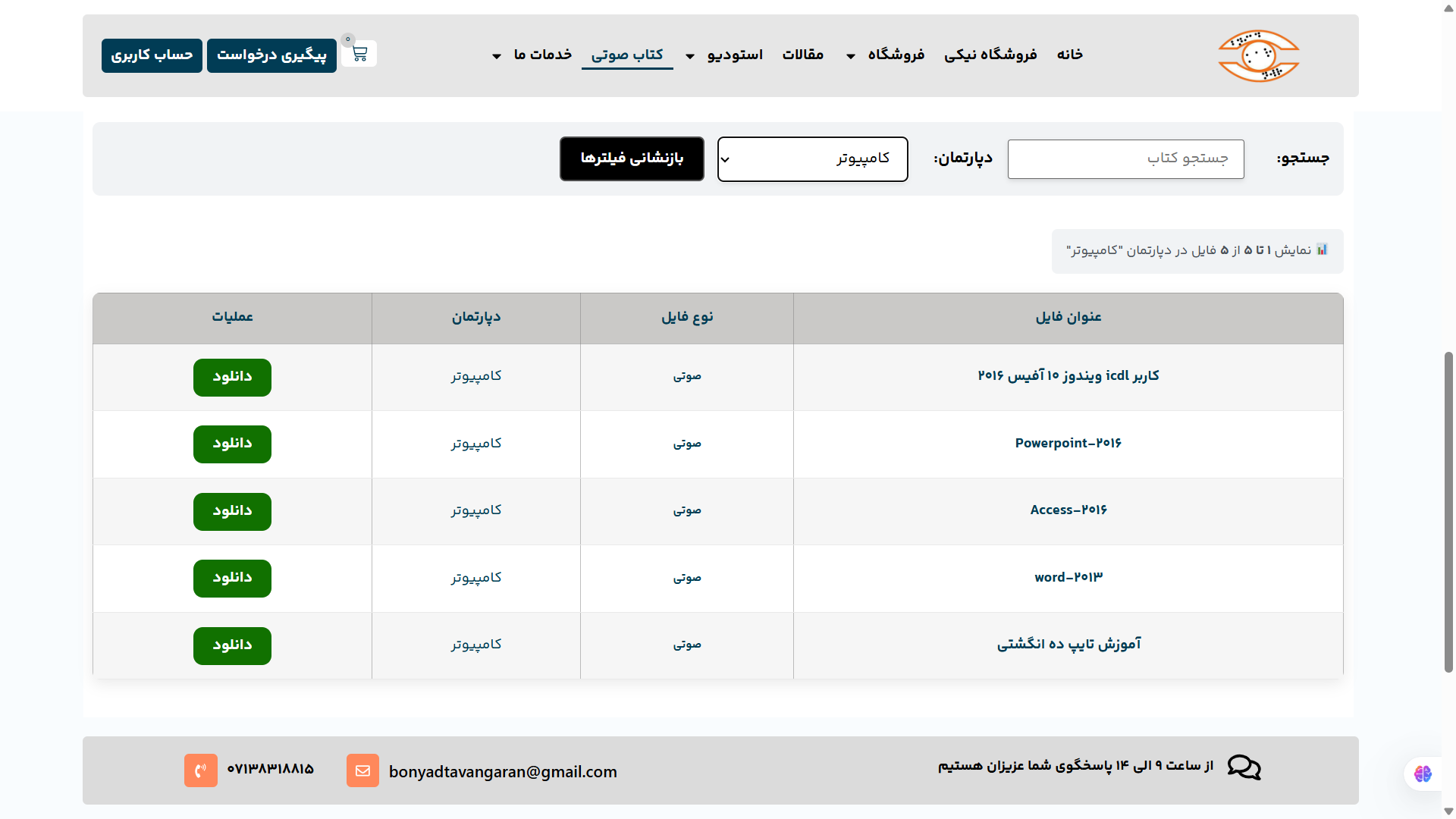Download the Access-۲۰۱۶ audio file
The height and width of the screenshot is (819, 1456).
(232, 511)
